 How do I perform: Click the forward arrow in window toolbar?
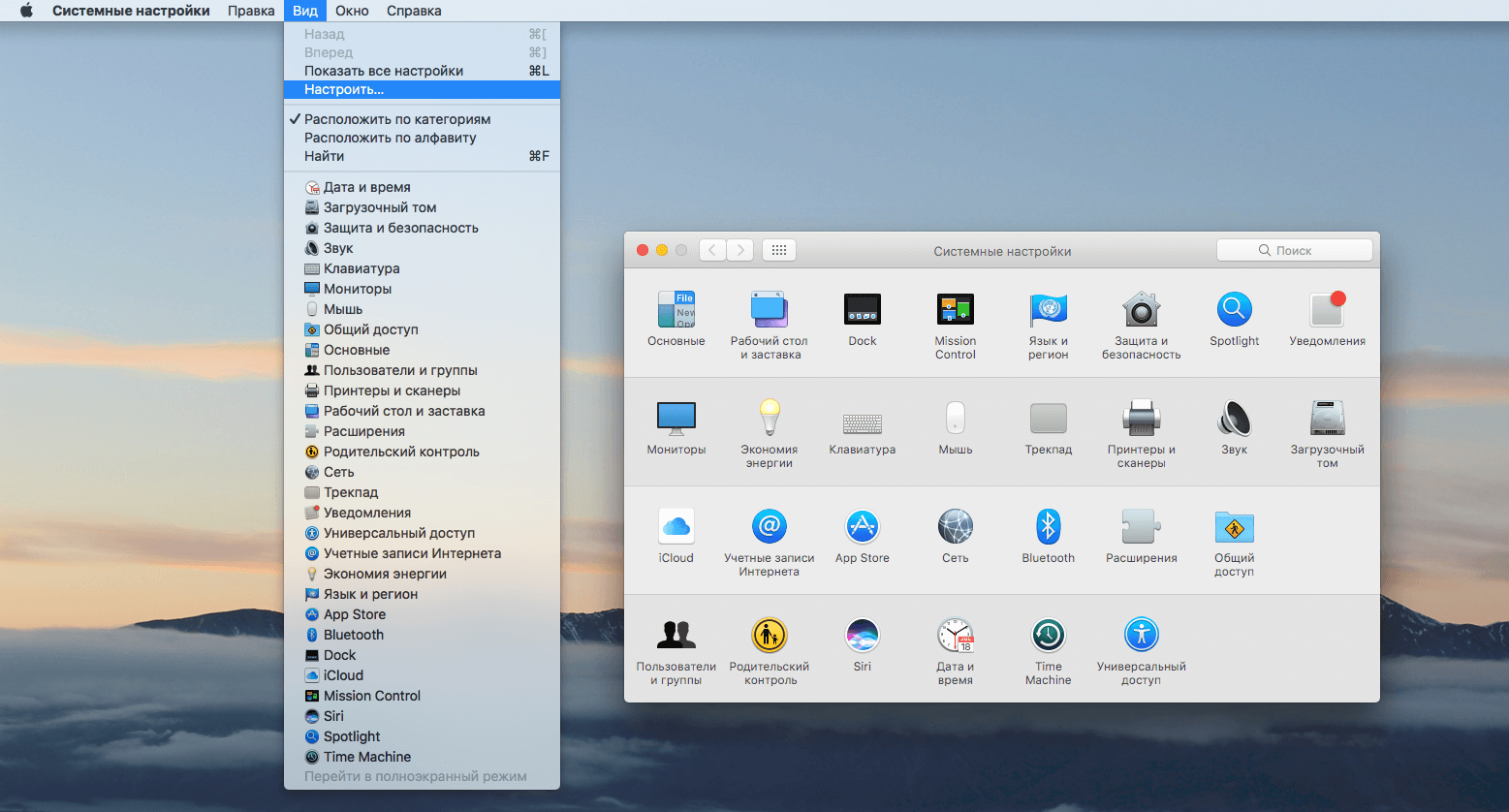(740, 250)
